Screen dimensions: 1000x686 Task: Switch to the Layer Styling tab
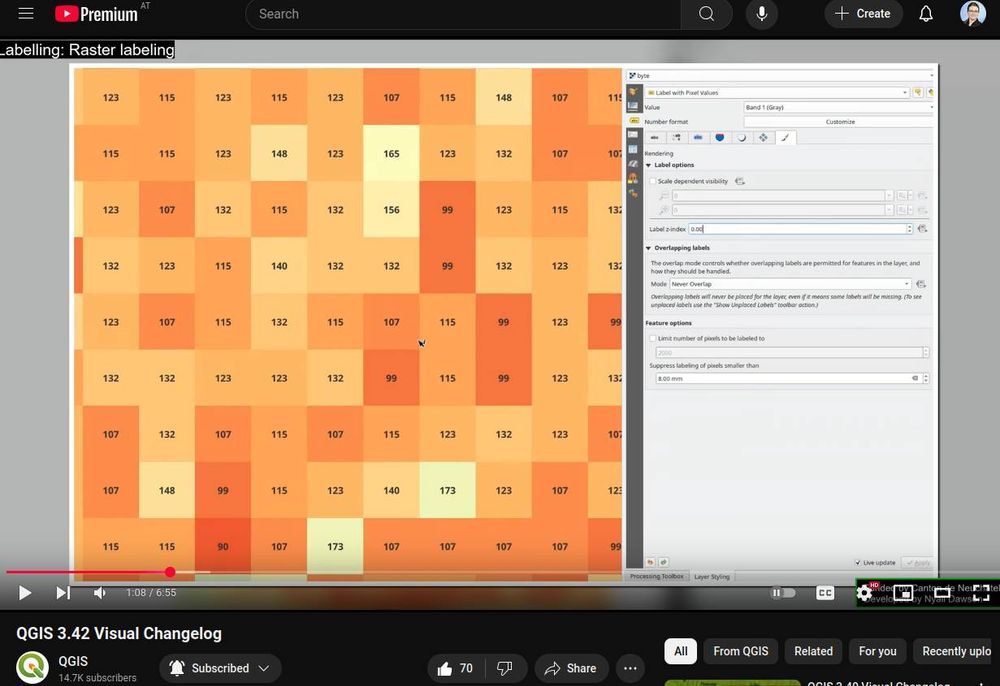tap(712, 576)
